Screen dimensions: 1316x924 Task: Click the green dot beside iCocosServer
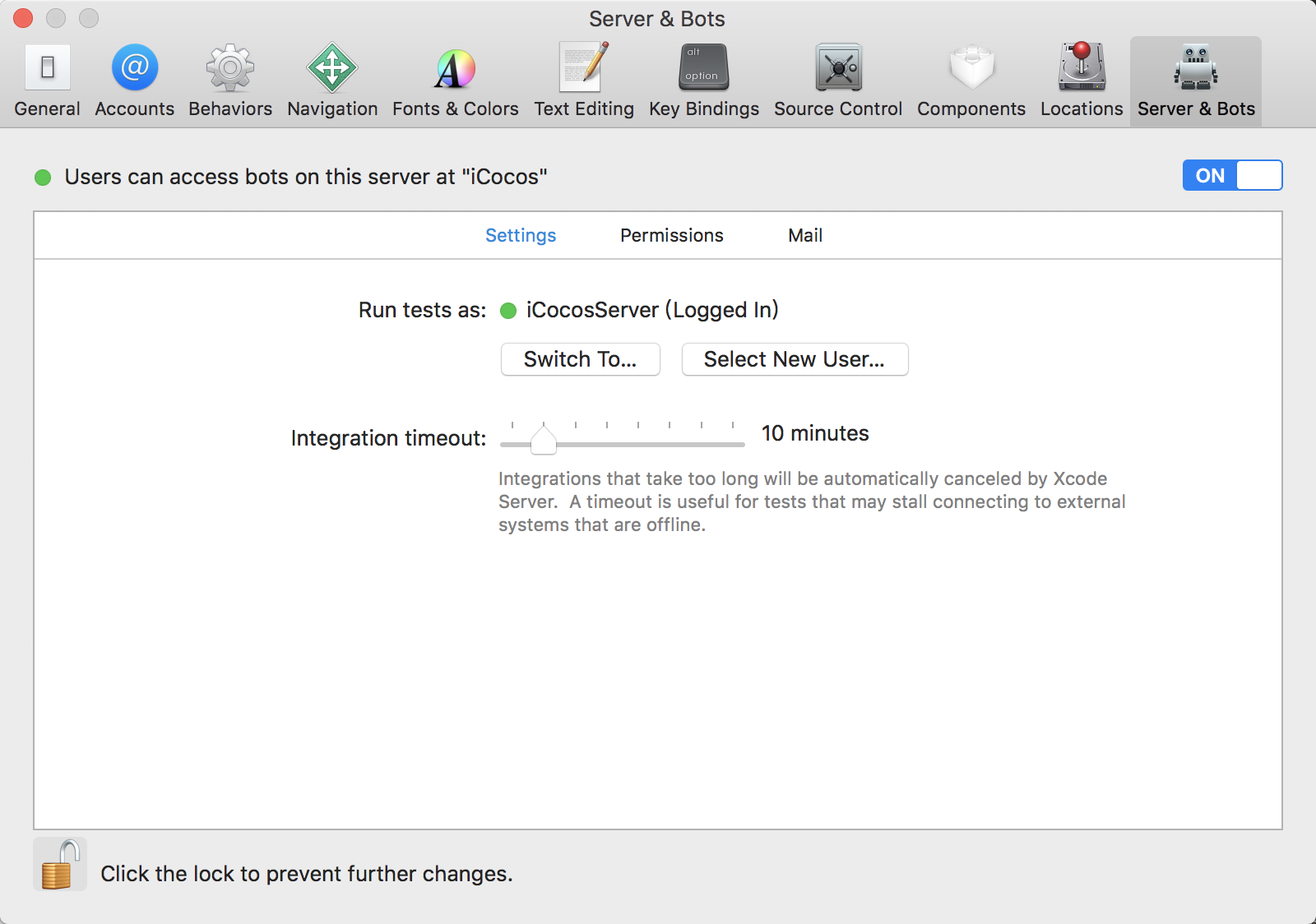click(x=508, y=311)
